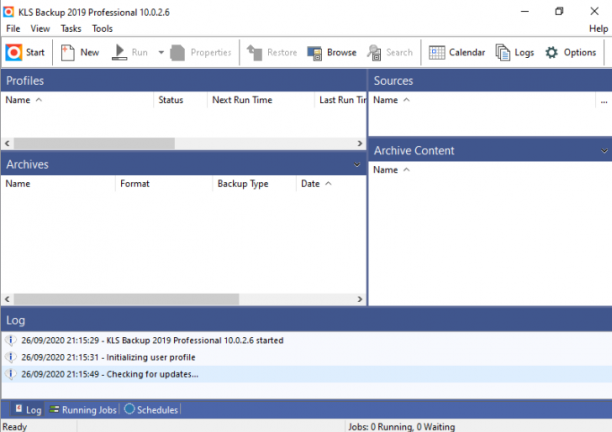The height and width of the screenshot is (432, 612).
Task: Open the Tools menu
Action: click(x=102, y=28)
